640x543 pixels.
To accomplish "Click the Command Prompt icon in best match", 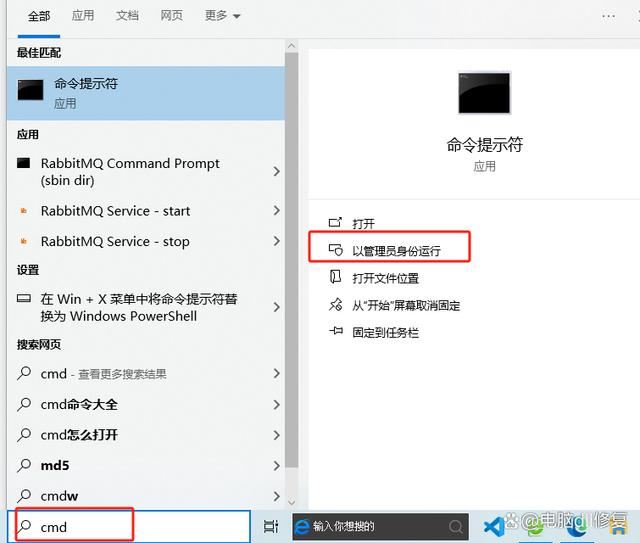I will (x=30, y=91).
